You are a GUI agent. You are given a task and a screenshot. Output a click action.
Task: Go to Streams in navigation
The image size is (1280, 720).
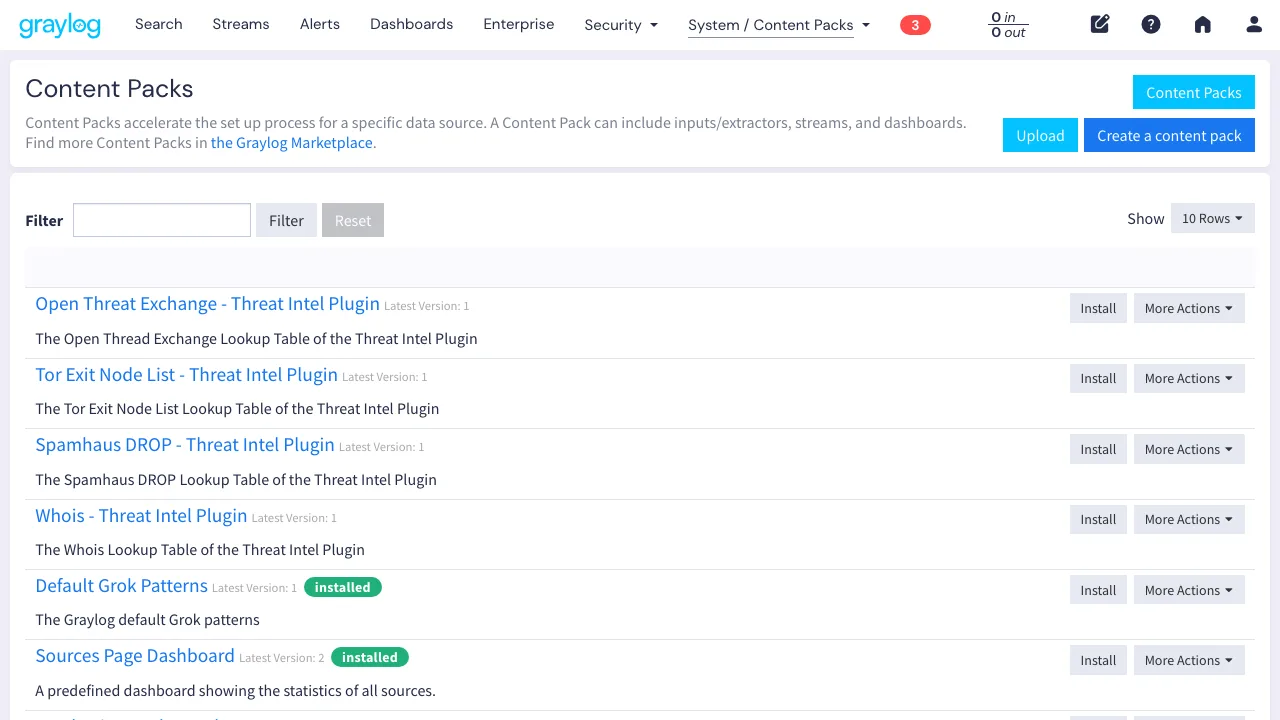(241, 24)
